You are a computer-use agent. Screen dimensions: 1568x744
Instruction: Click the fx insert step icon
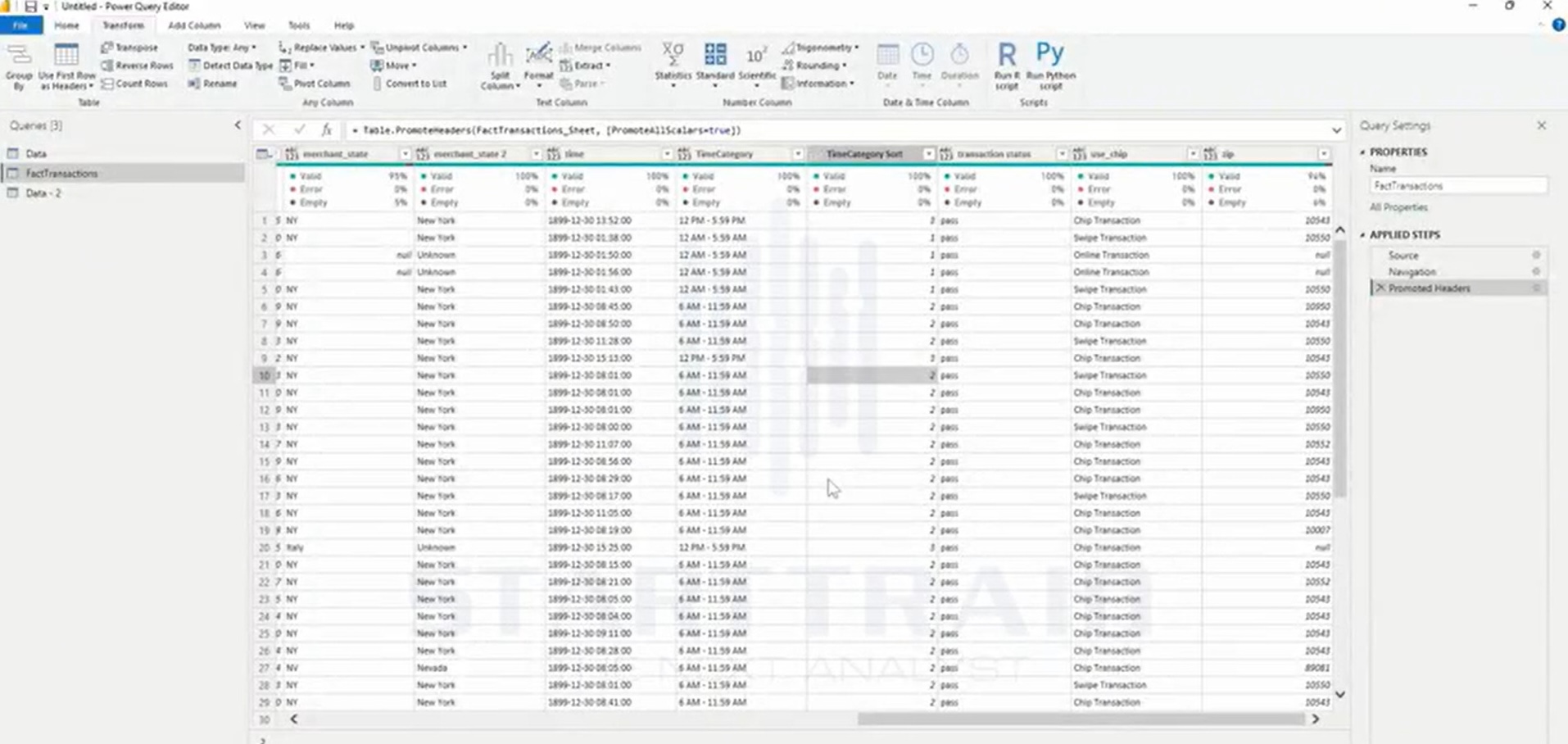[326, 129]
